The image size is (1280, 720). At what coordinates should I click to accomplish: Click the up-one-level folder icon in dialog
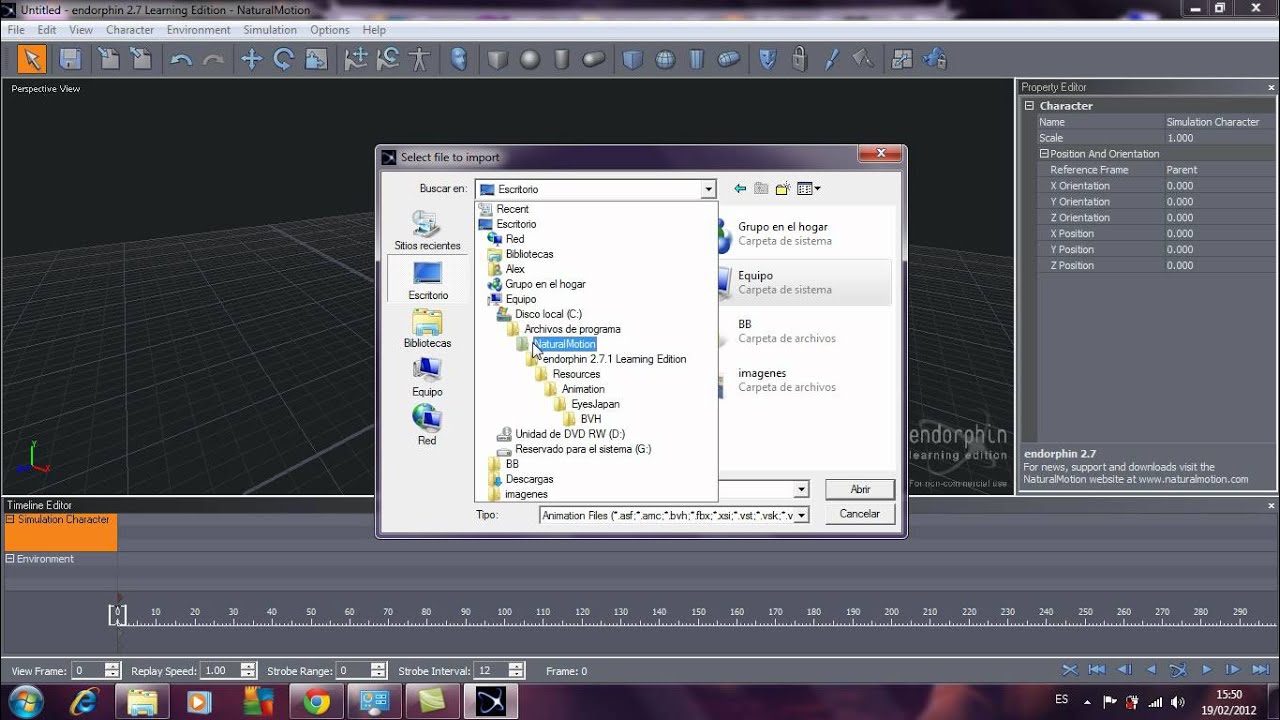(761, 188)
